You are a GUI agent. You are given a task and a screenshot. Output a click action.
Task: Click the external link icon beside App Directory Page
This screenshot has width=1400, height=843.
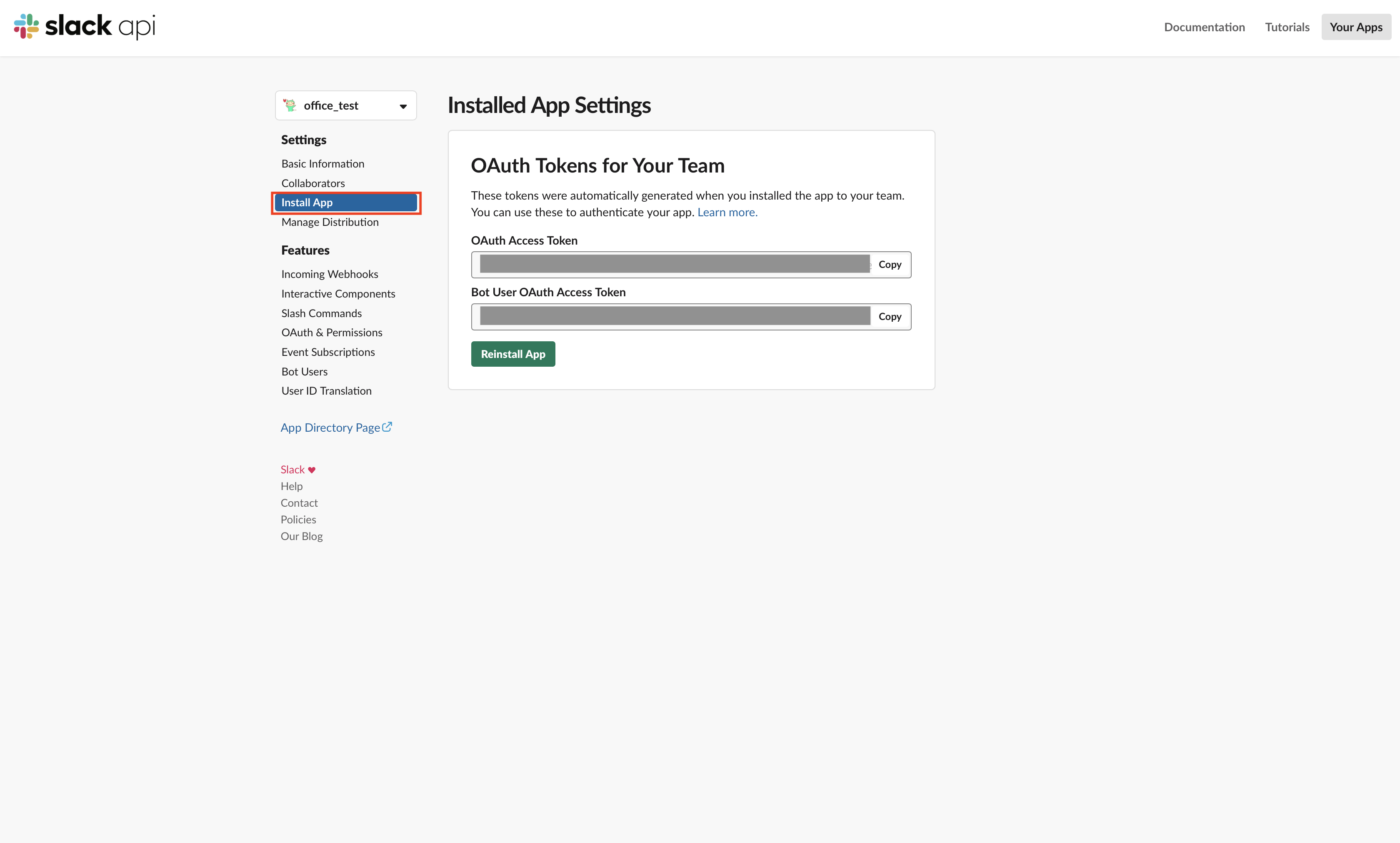(x=387, y=427)
